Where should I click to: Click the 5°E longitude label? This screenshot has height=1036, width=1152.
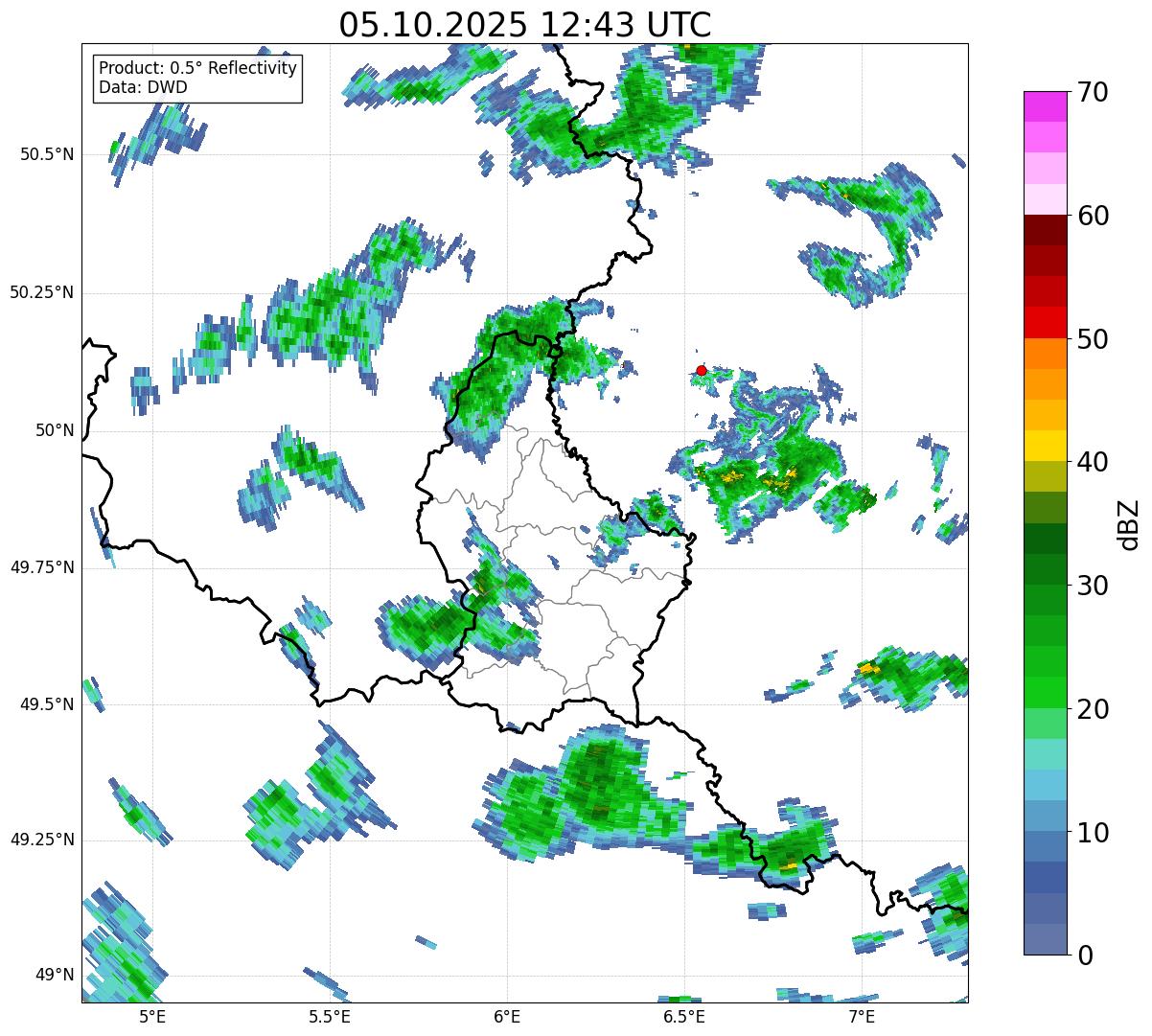pos(152,1018)
